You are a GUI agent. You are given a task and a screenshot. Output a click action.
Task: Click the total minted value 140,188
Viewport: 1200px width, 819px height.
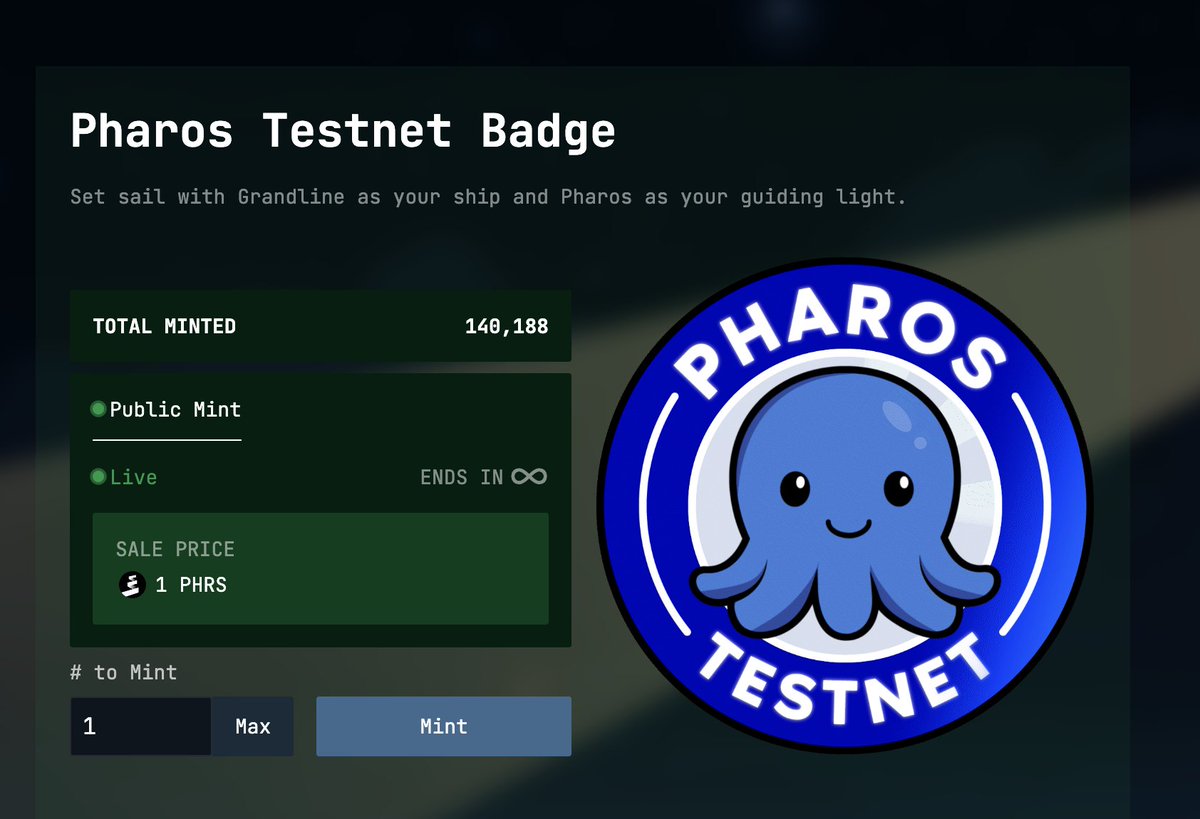tap(506, 326)
